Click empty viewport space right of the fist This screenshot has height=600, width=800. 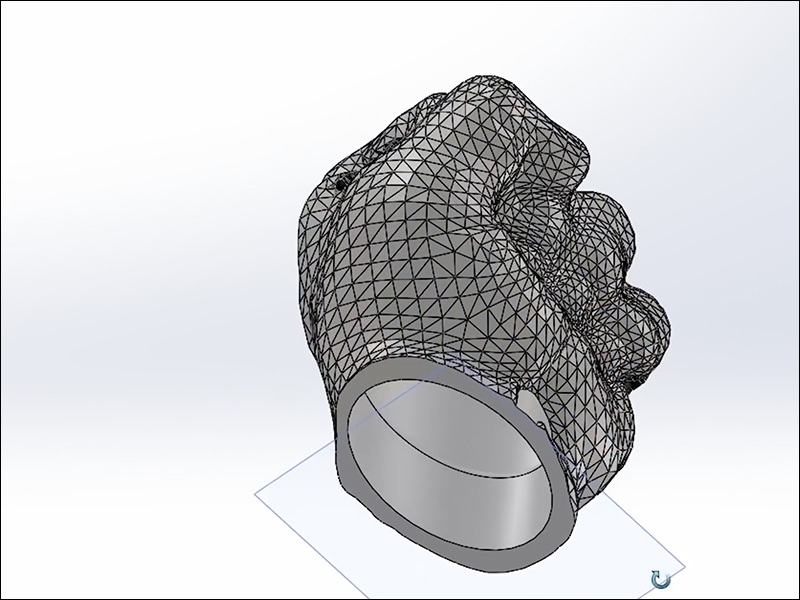coord(730,250)
